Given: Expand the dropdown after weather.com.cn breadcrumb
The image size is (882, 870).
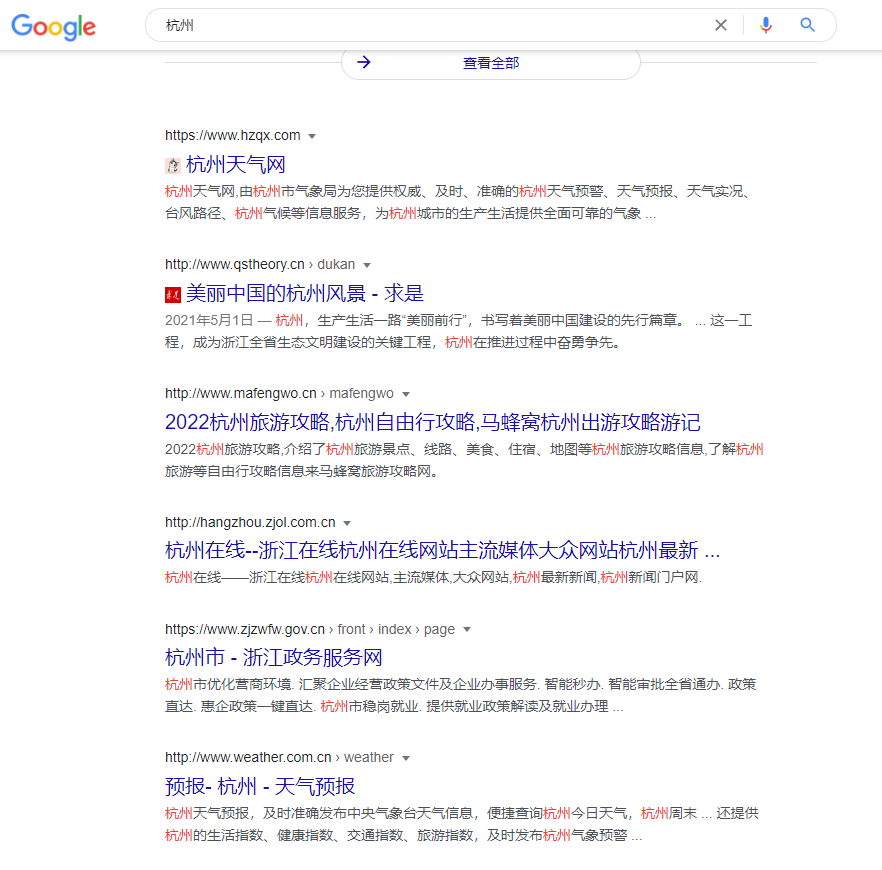Looking at the screenshot, I should click(406, 757).
